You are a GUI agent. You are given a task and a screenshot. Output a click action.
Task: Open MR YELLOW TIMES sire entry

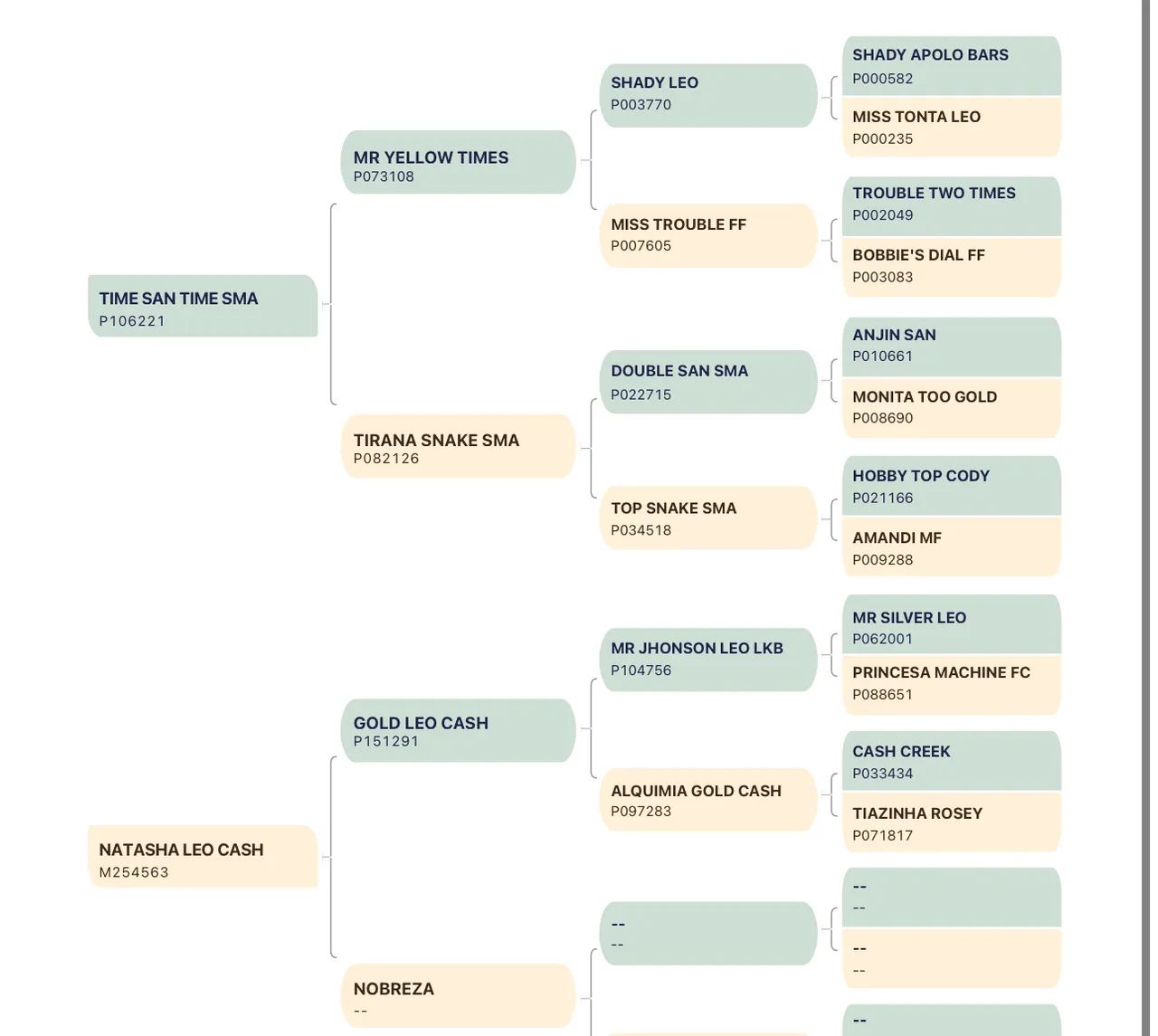tap(458, 163)
